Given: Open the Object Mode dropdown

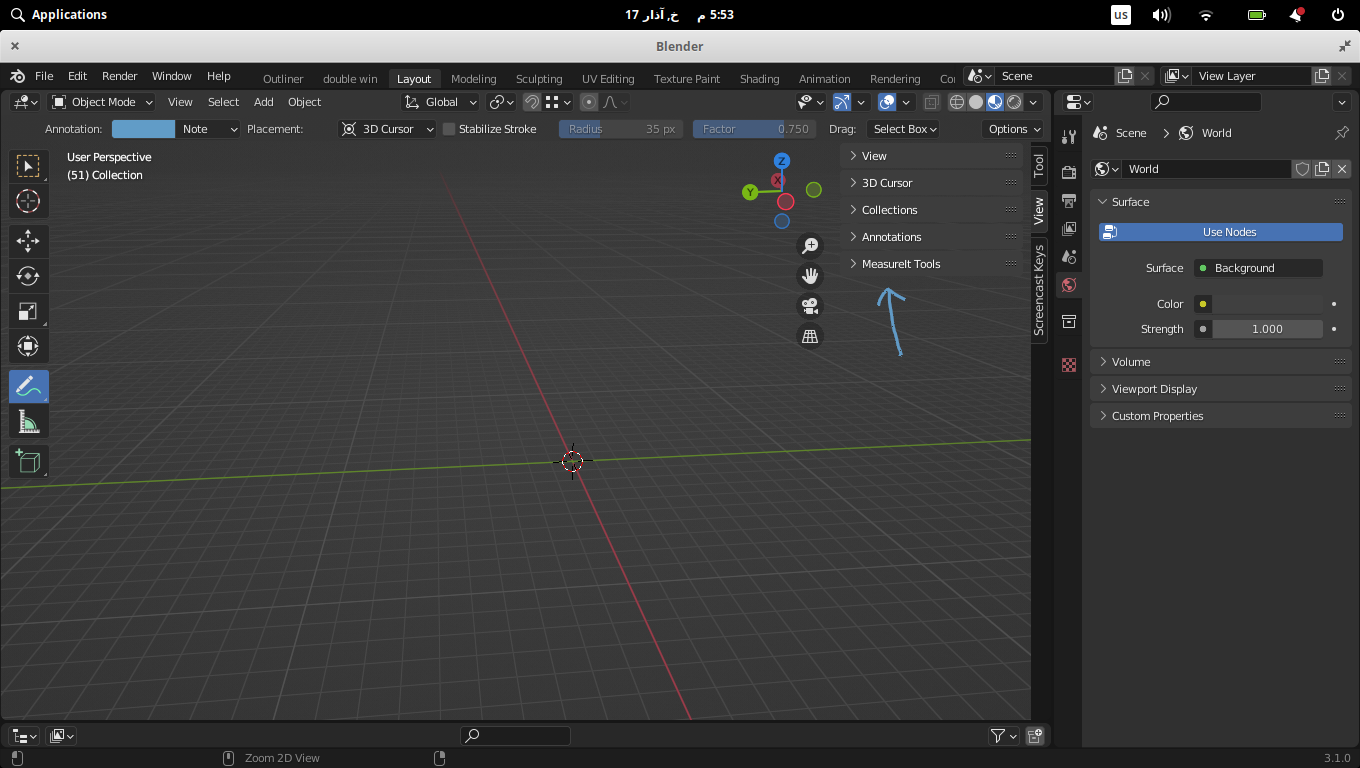Looking at the screenshot, I should (102, 102).
